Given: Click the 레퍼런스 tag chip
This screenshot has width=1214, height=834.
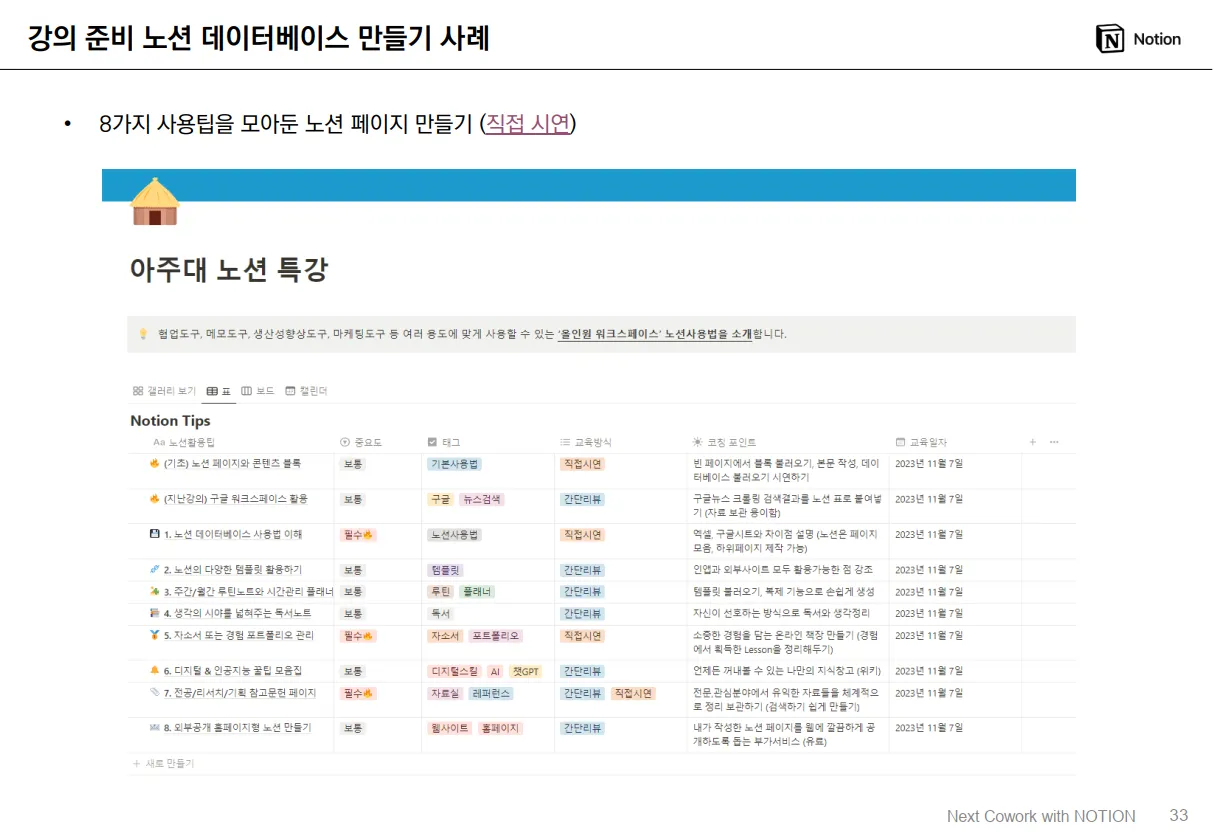Looking at the screenshot, I should click(491, 694).
